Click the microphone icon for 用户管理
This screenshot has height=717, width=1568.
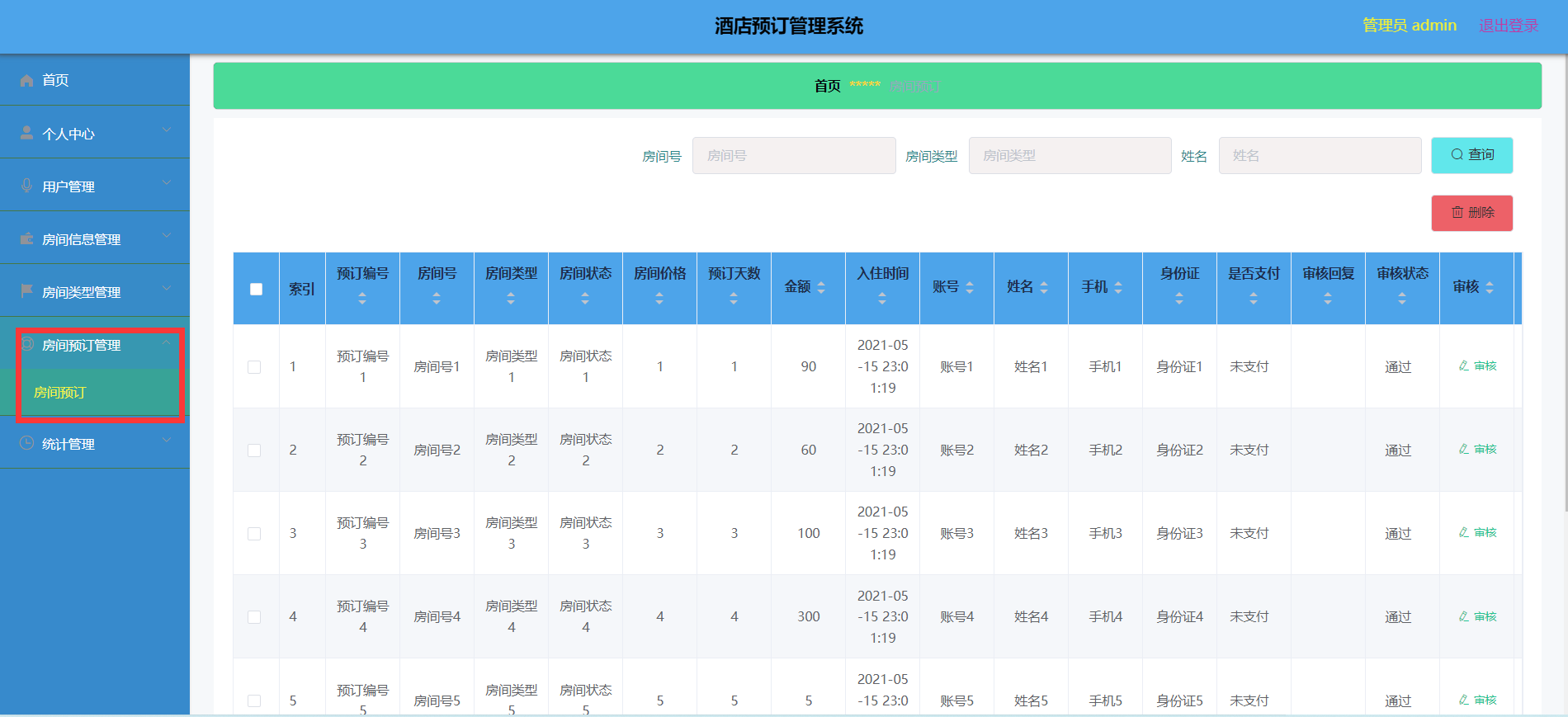(x=26, y=186)
